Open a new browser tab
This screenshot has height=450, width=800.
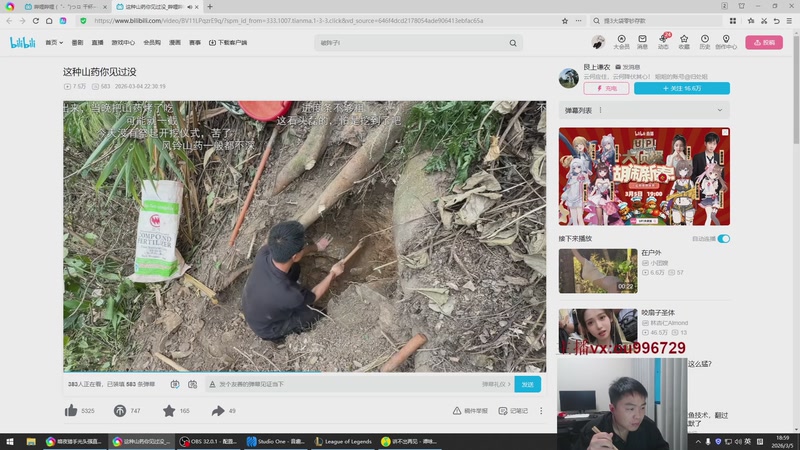click(210, 7)
